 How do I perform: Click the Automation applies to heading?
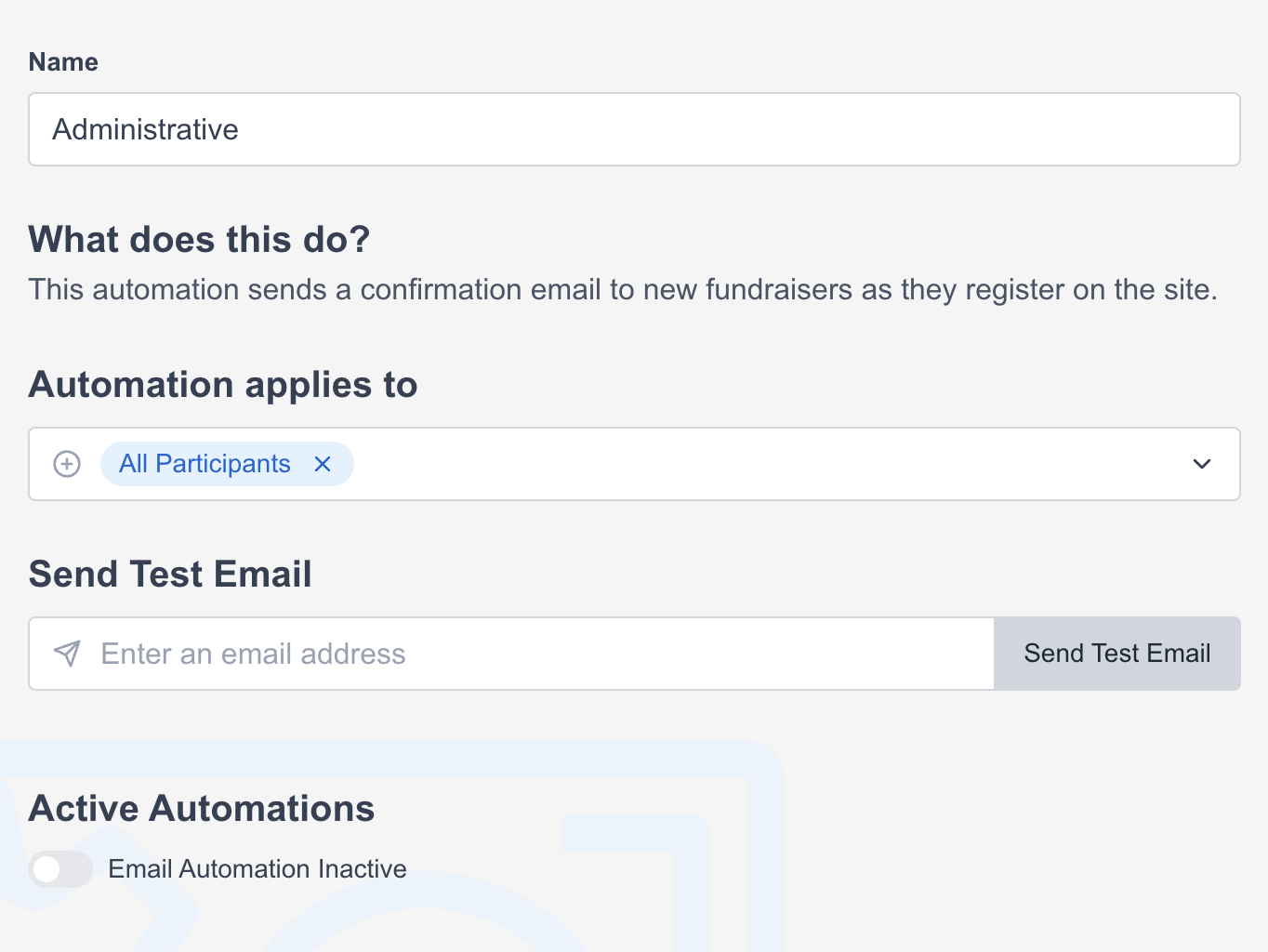[223, 385]
